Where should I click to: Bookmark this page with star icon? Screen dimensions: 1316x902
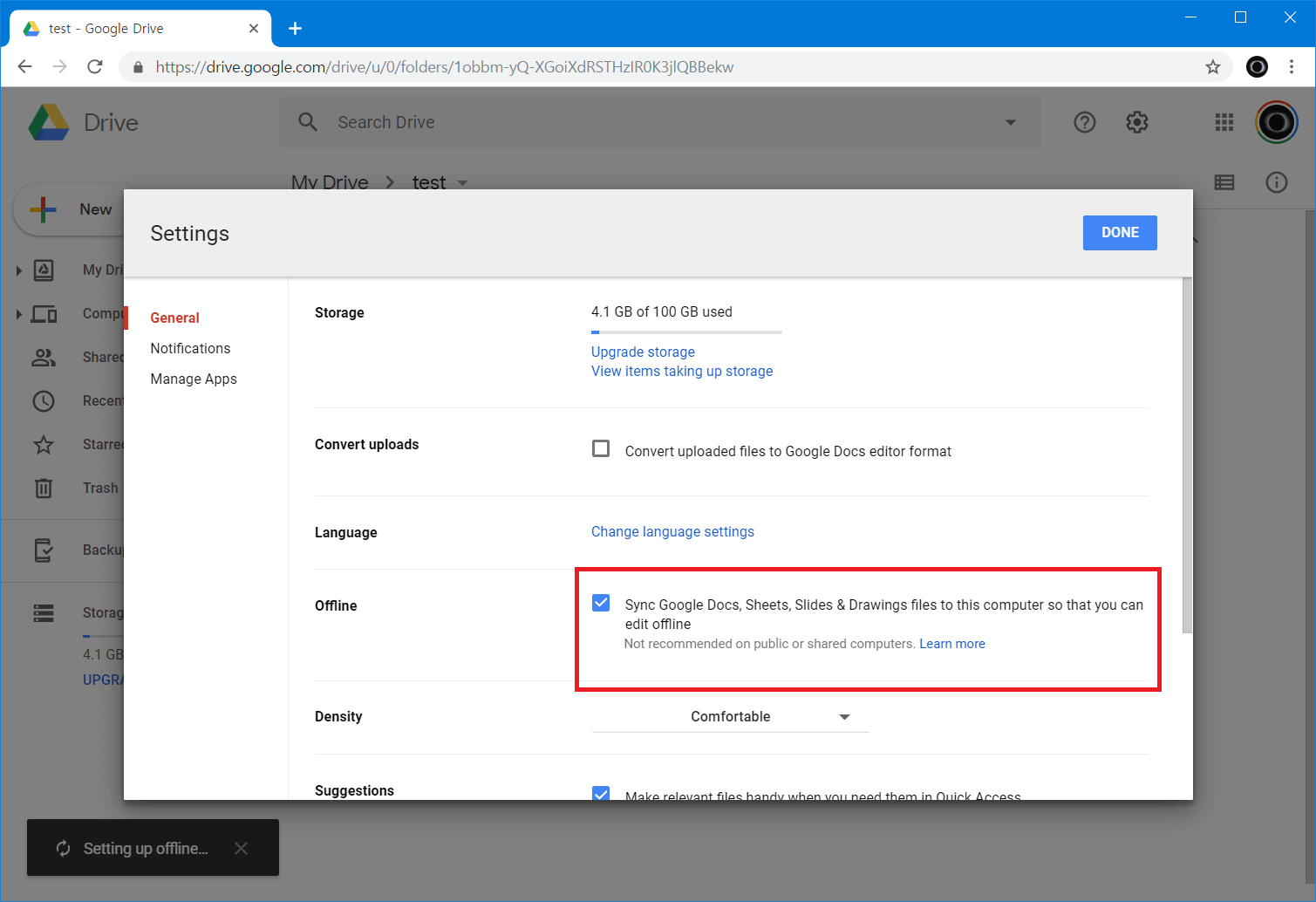[1212, 67]
